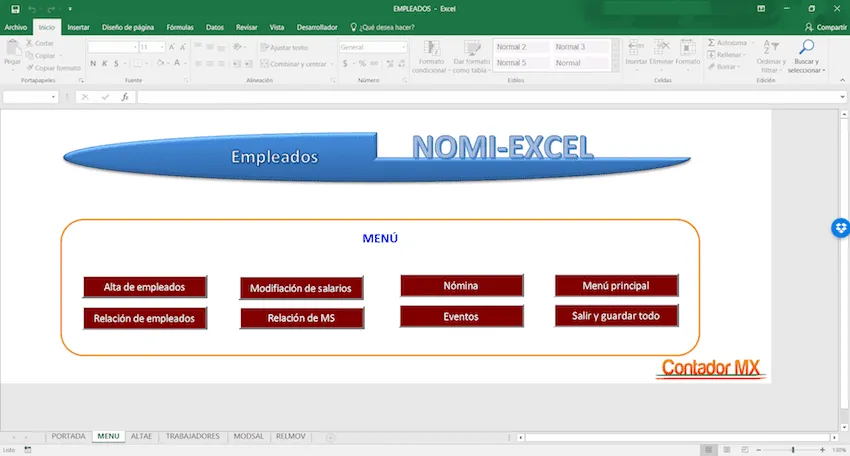Click the Menú principal button
This screenshot has height=456, width=850.
[x=616, y=286]
